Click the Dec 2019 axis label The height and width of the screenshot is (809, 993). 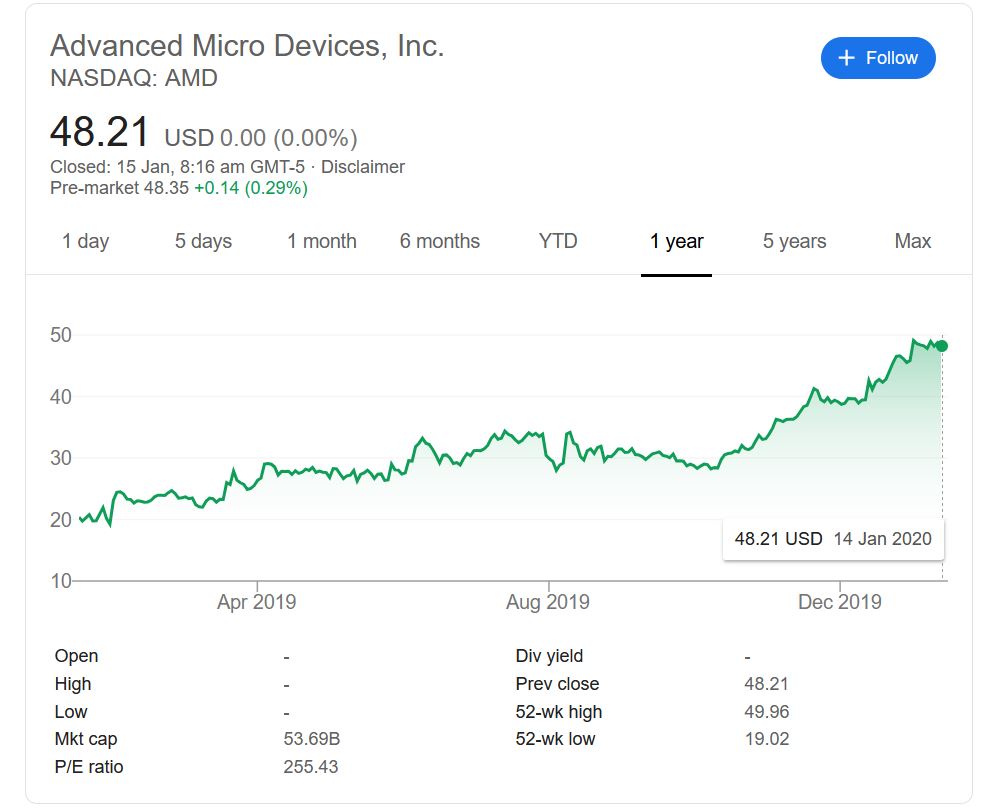click(839, 602)
